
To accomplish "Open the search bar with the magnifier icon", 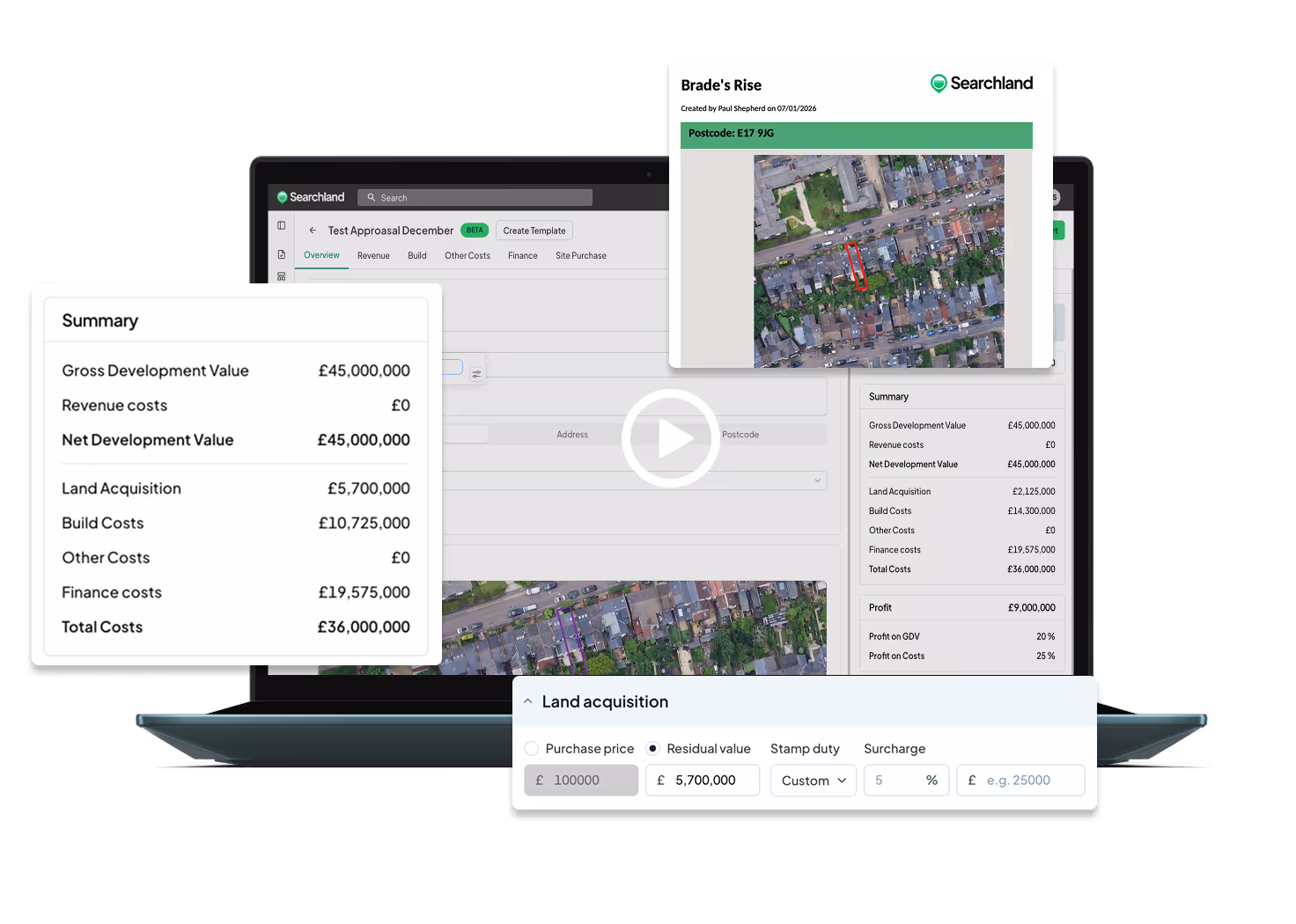I will coord(475,197).
